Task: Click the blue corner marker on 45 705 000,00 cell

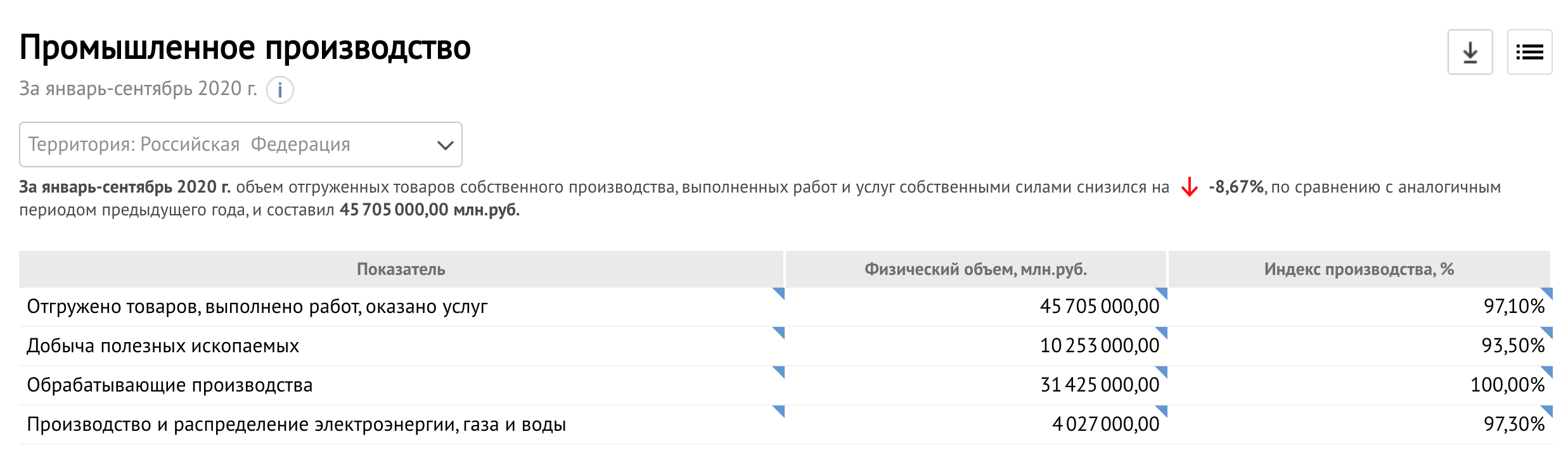Action: (1162, 293)
